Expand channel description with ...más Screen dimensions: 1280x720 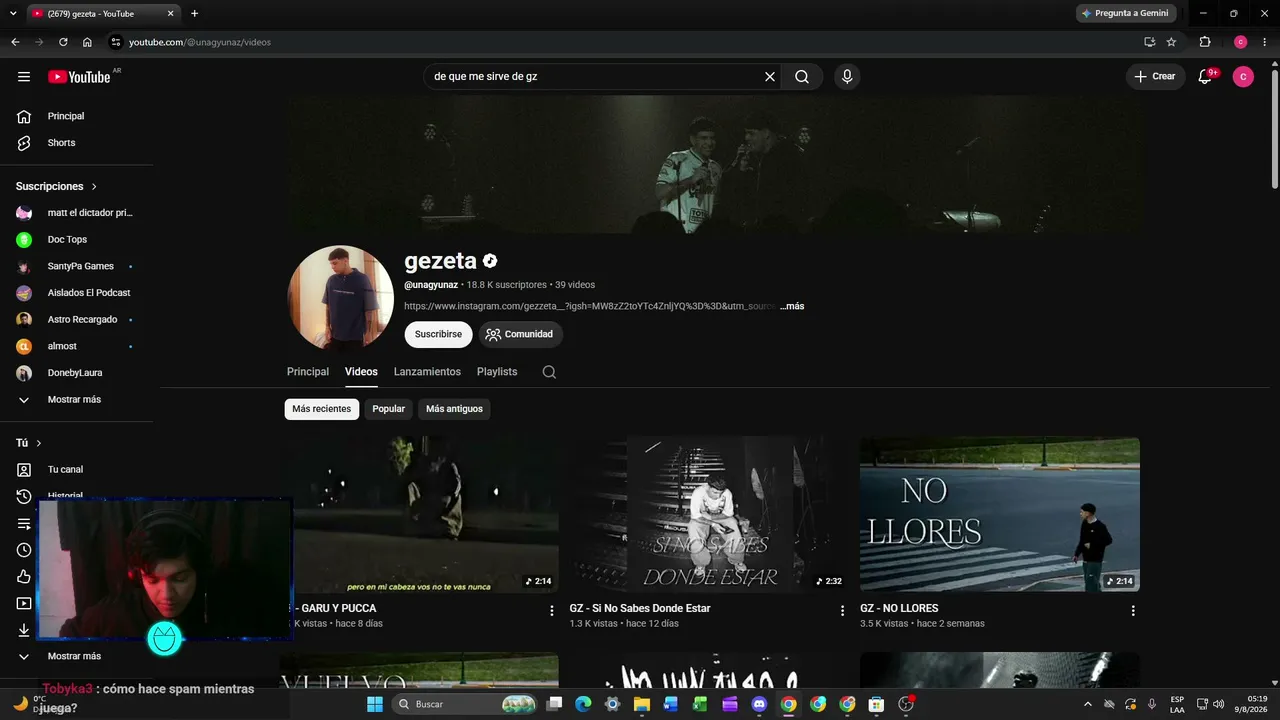pos(792,306)
